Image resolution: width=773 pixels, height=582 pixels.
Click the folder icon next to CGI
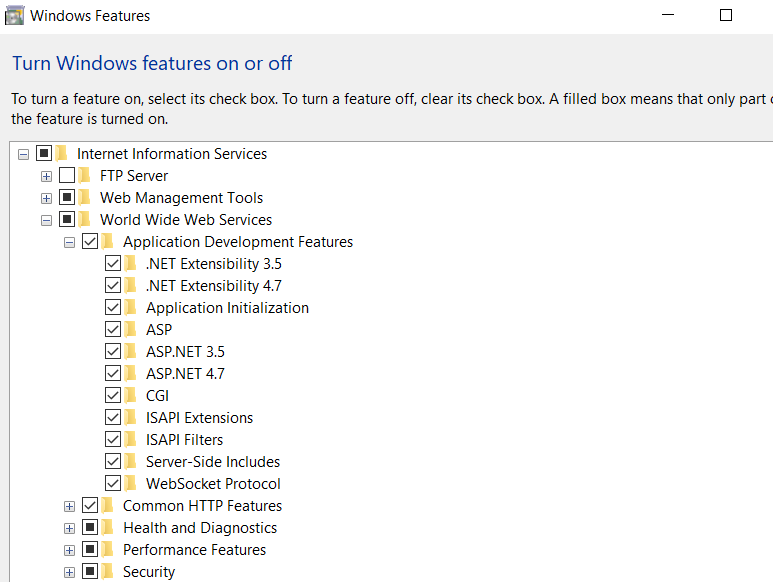click(130, 396)
